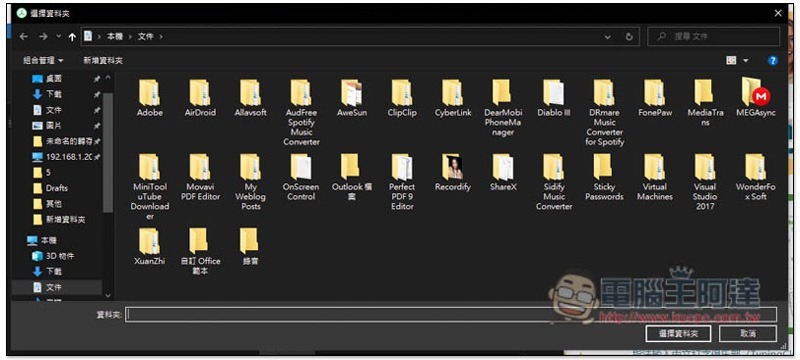
Task: Select DRmare Music Converter for Spotify folder
Action: (604, 113)
